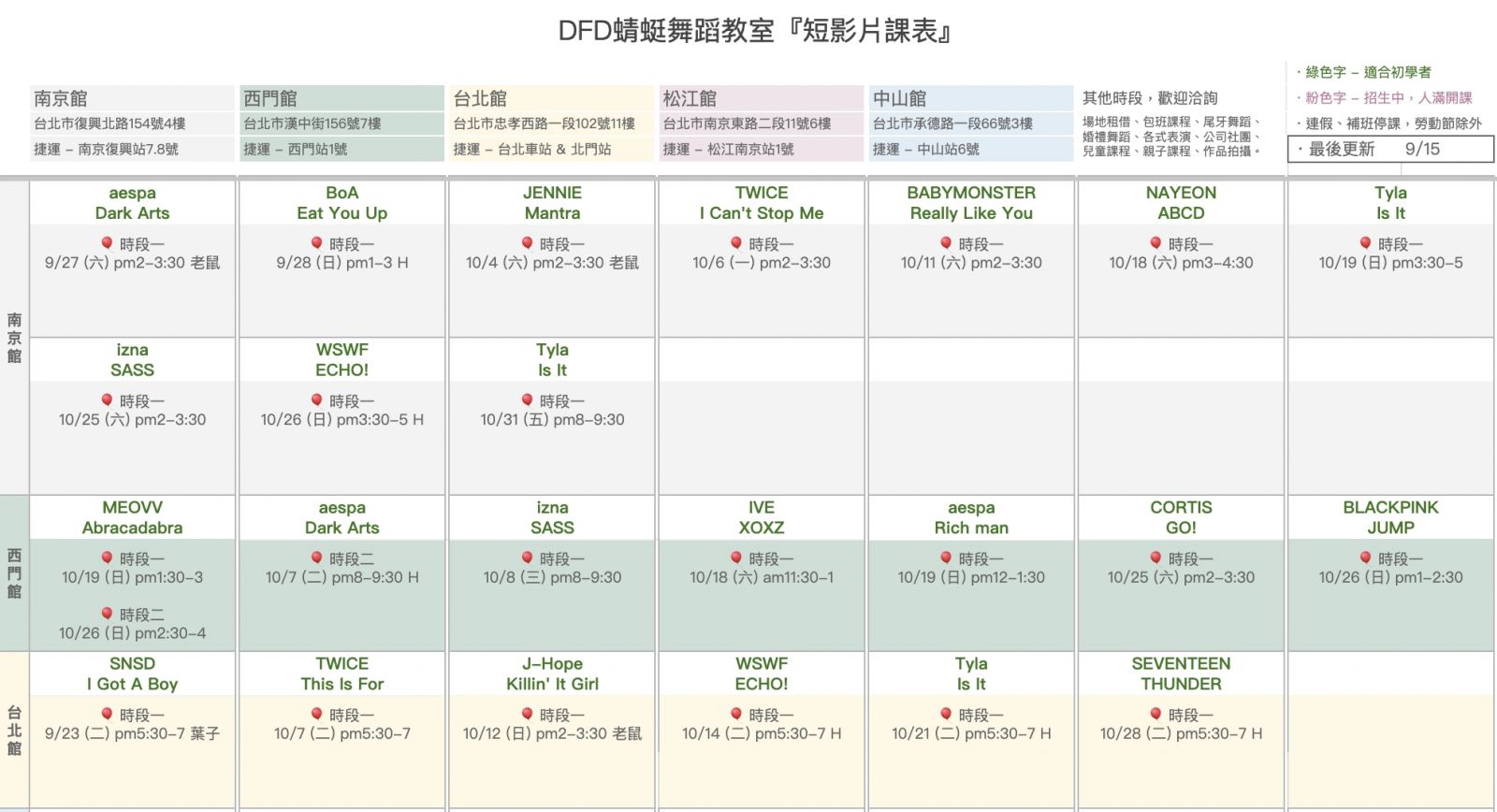This screenshot has width=1497, height=812.
Task: Click balloon icon in TWICE I Can't Stop Me cell
Action: [736, 243]
